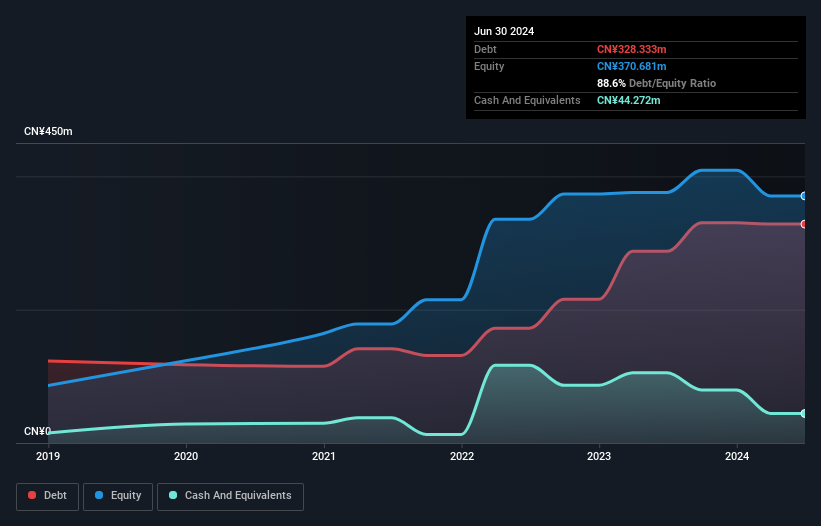Click the 2023 x-axis label
This screenshot has width=821, height=526.
pyautogui.click(x=599, y=456)
